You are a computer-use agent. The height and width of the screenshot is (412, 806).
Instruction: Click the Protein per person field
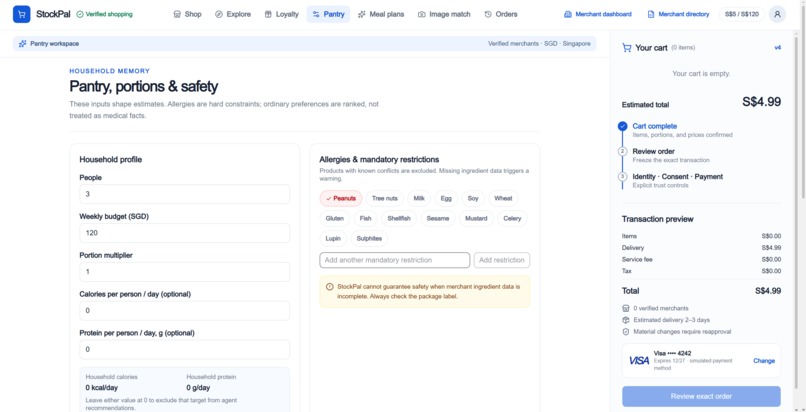(x=185, y=349)
